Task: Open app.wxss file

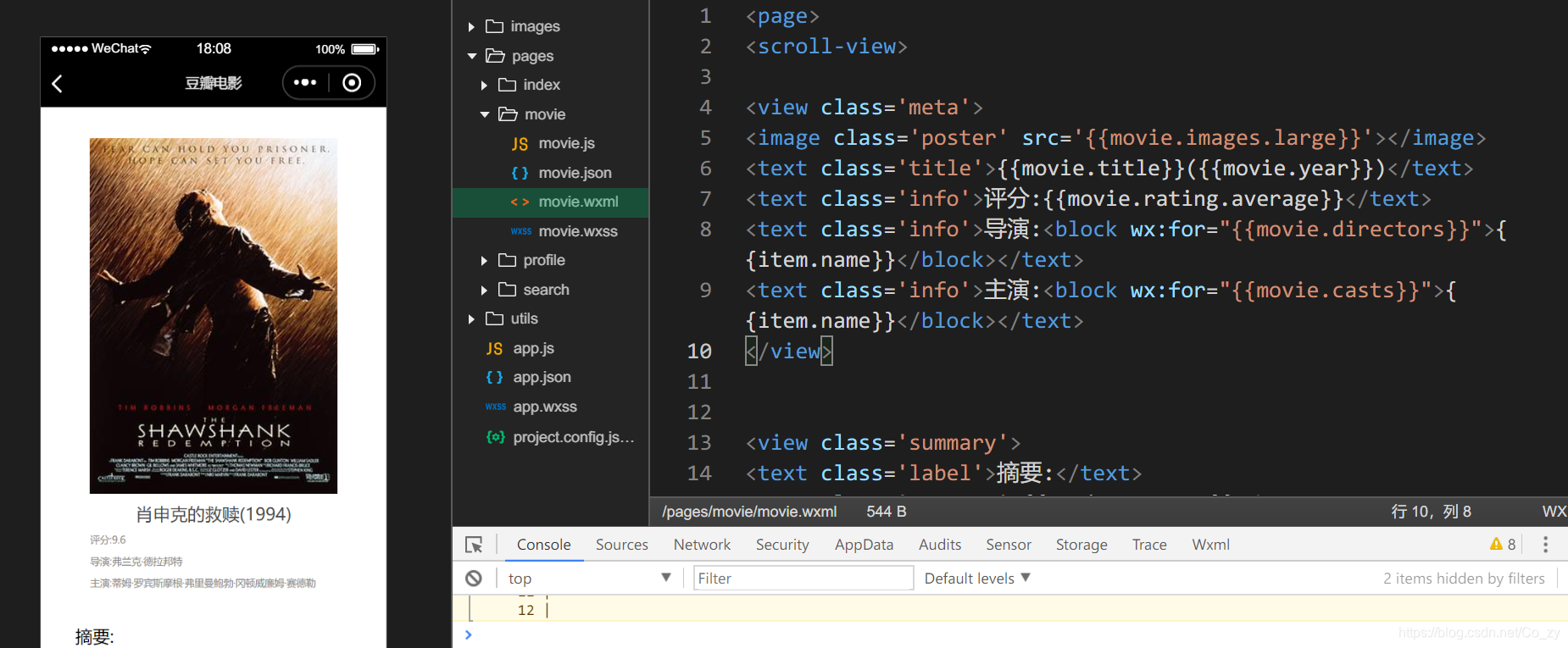Action: 545,407
